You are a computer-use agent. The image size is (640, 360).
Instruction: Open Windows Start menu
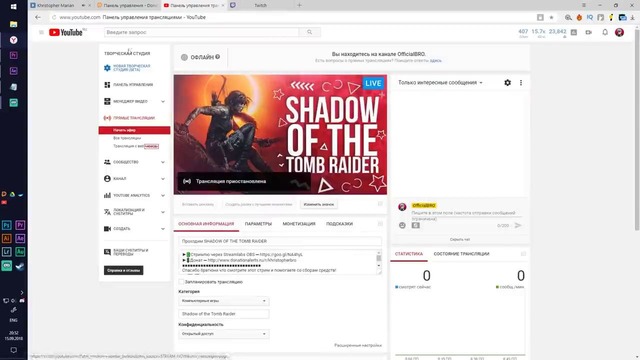[x=13, y=7]
